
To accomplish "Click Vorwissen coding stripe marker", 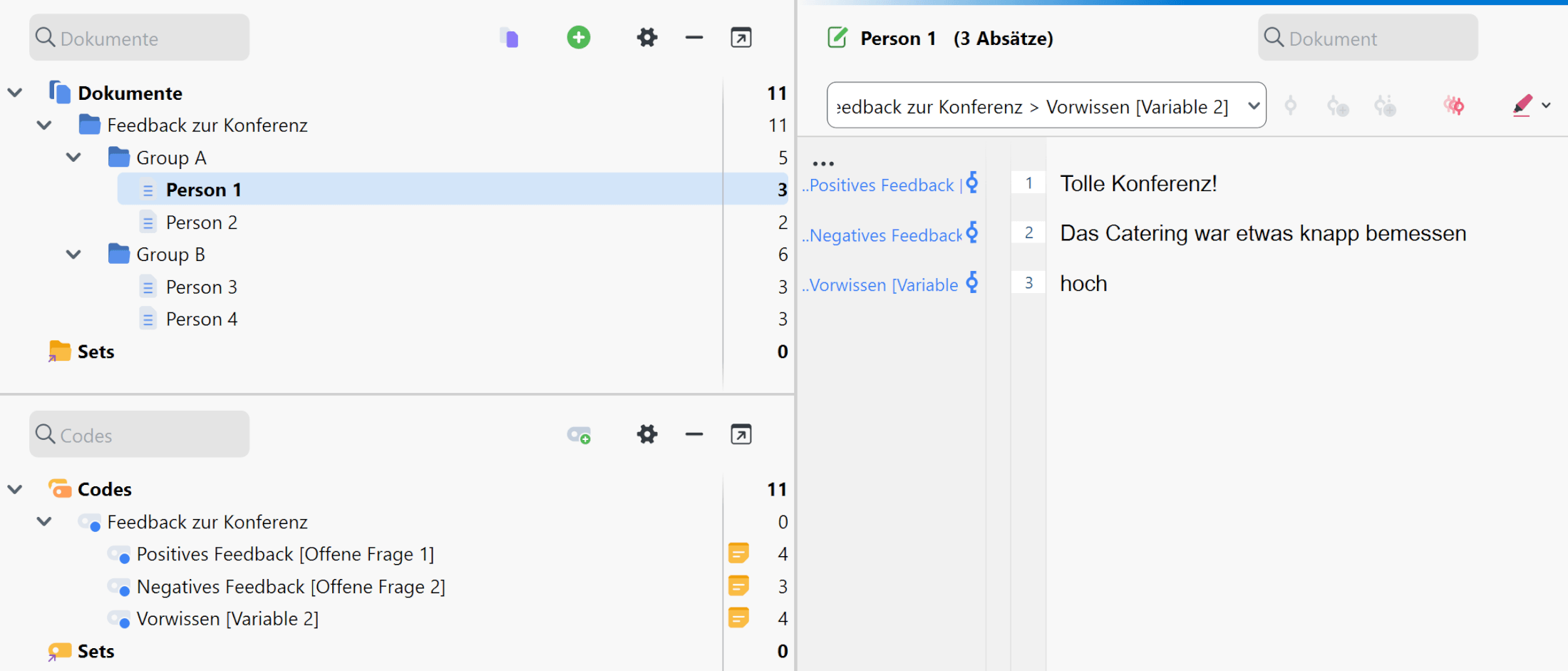I will [x=972, y=282].
